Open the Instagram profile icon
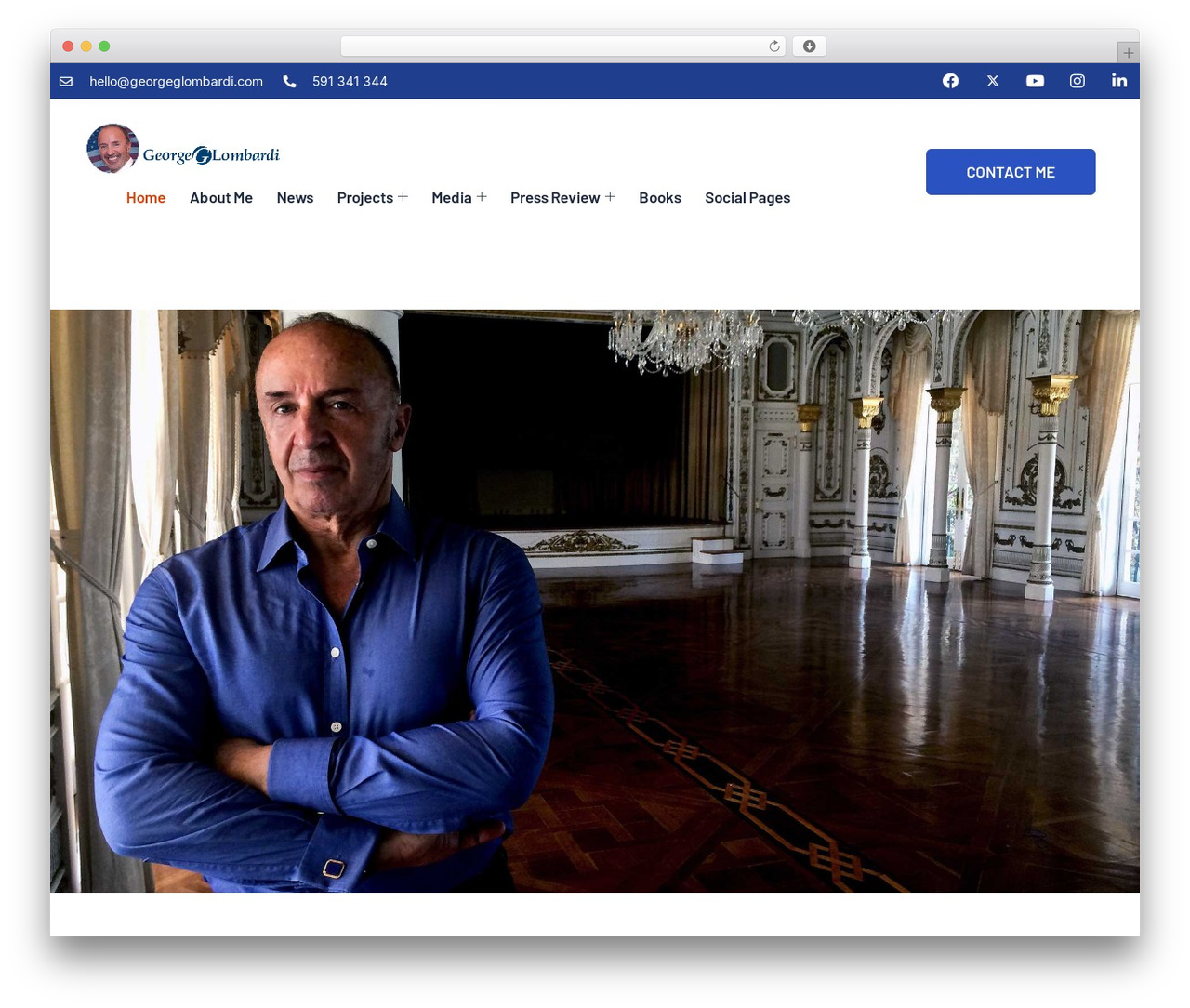The image size is (1190, 1008). [1077, 81]
